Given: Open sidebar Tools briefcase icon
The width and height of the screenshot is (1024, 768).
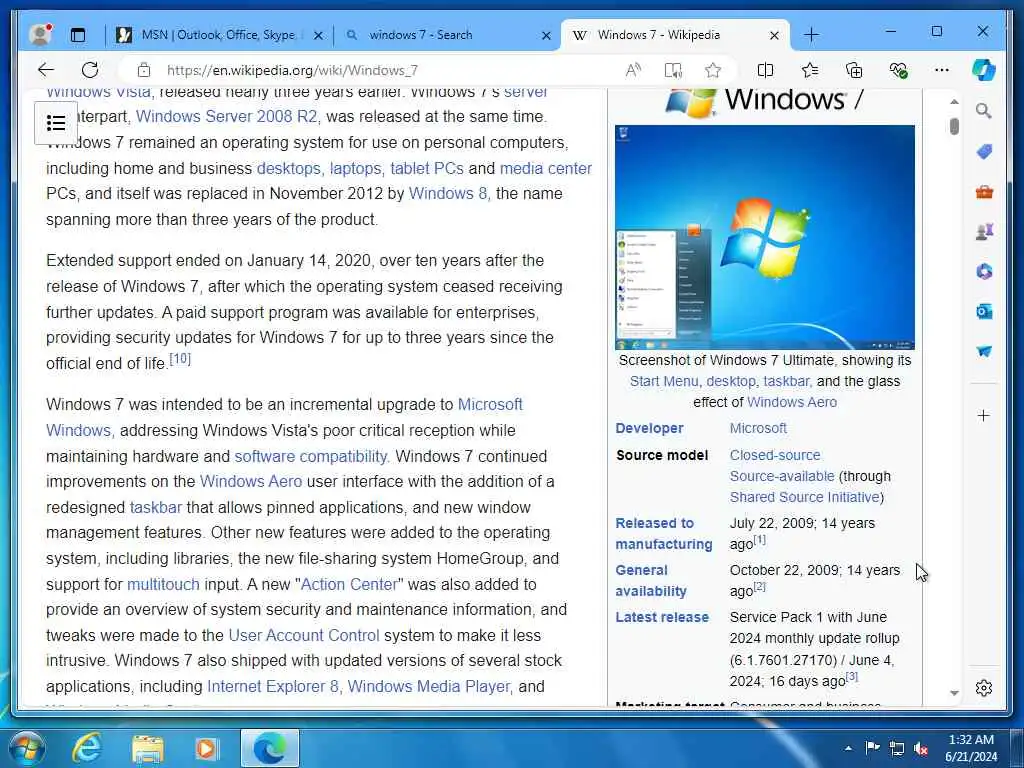Looking at the screenshot, I should (984, 192).
